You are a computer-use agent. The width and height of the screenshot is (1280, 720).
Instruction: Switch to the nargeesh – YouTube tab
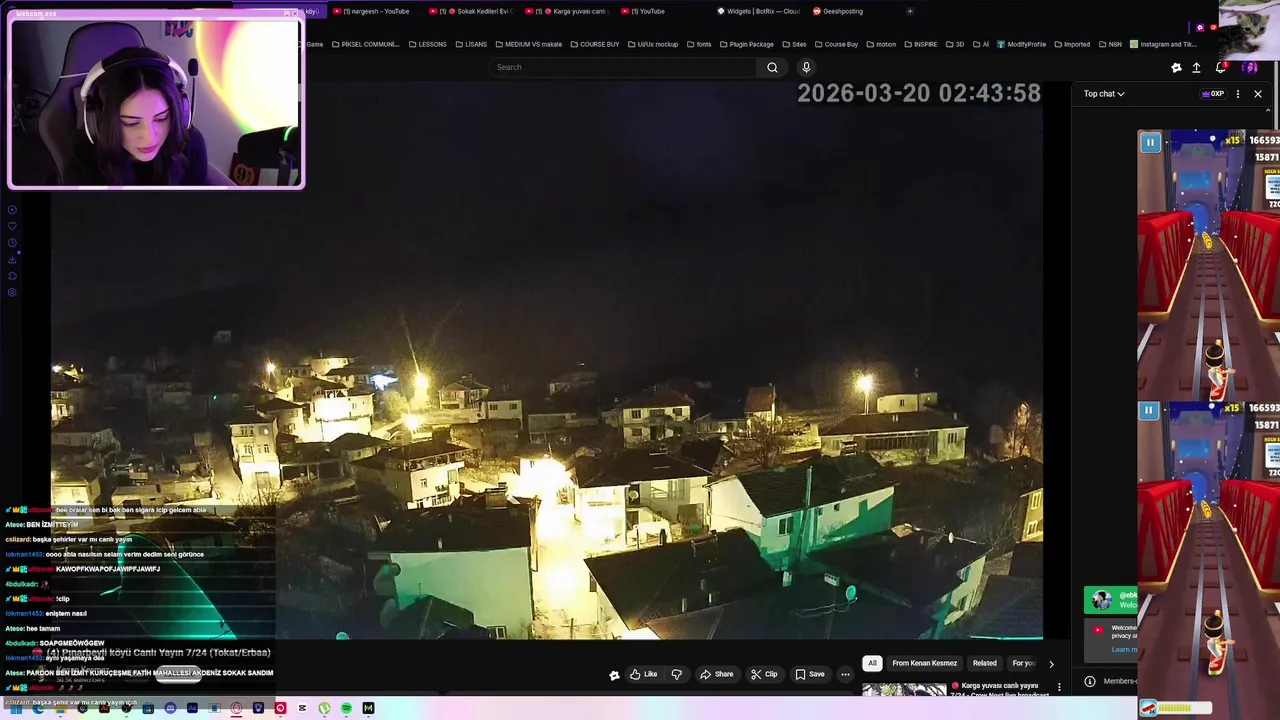(x=371, y=11)
